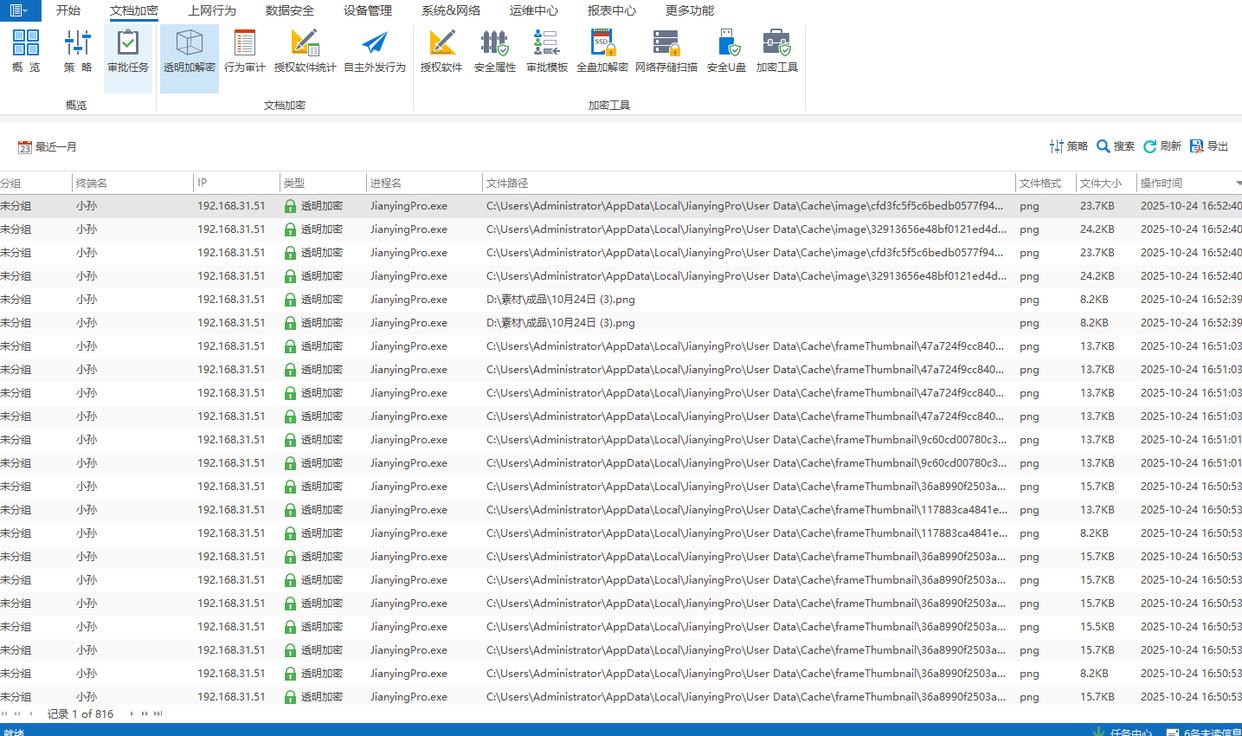Viewport: 1242px width, 736px height.
Task: Launch 全盘加解密 SSD lock icon
Action: point(602,50)
